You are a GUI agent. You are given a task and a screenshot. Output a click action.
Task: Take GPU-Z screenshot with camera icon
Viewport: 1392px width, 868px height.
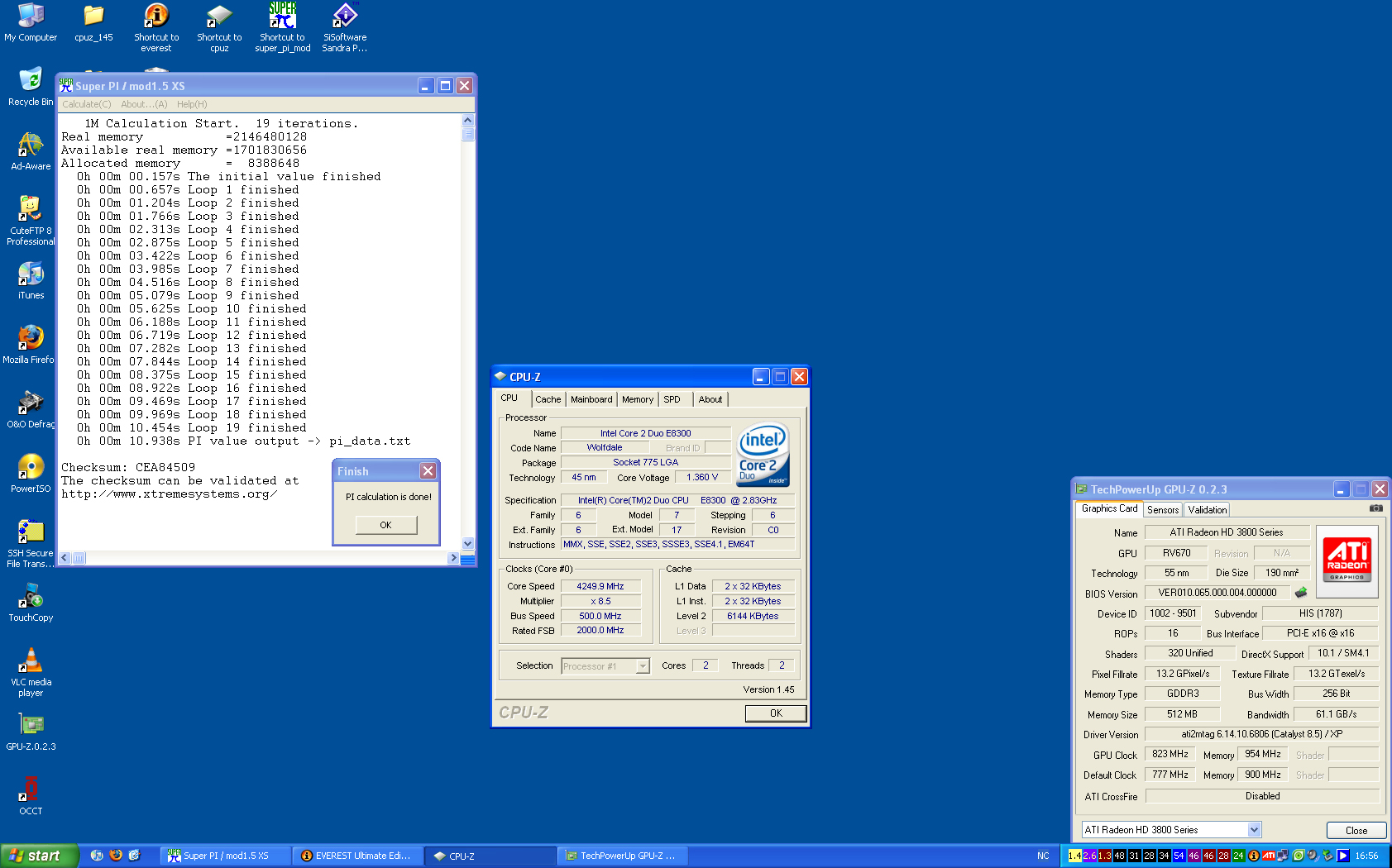coord(1375,508)
